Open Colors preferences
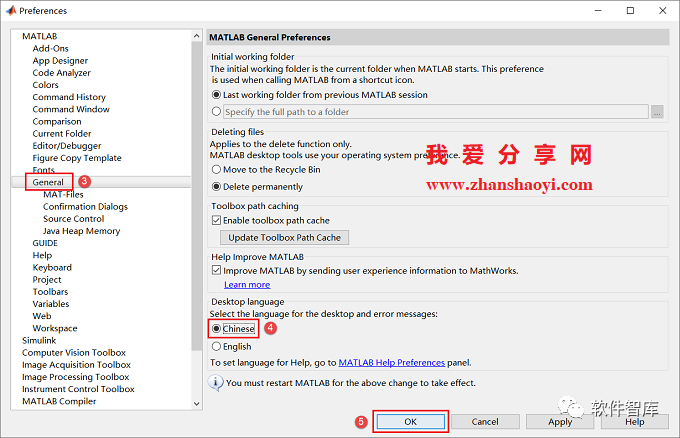 point(45,85)
